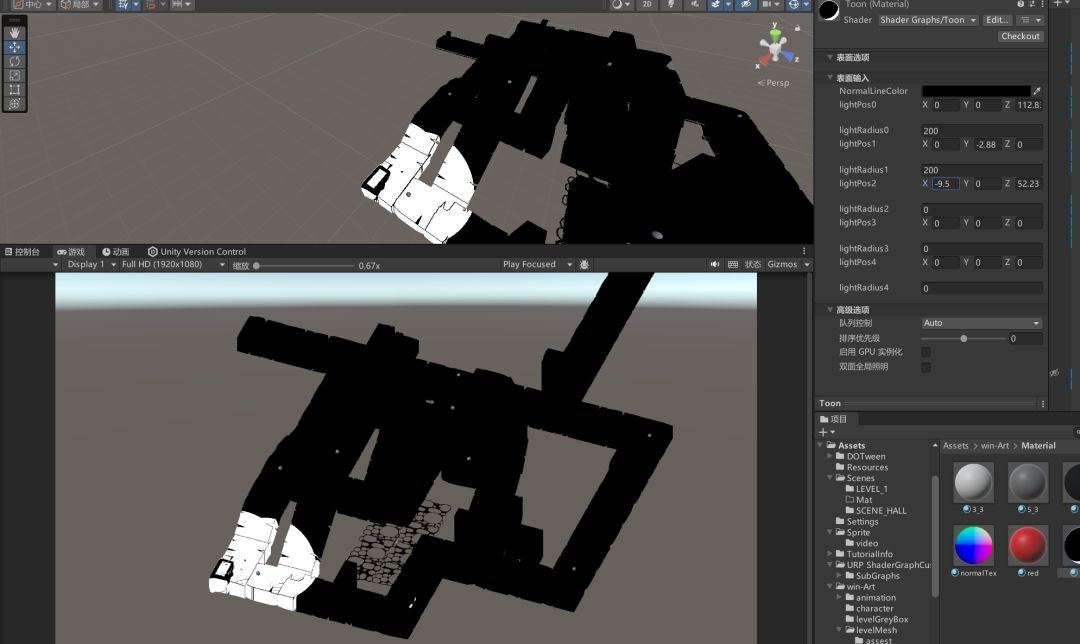Switch to 控制台 tab
Viewport: 1080px width, 644px height.
[x=23, y=252]
